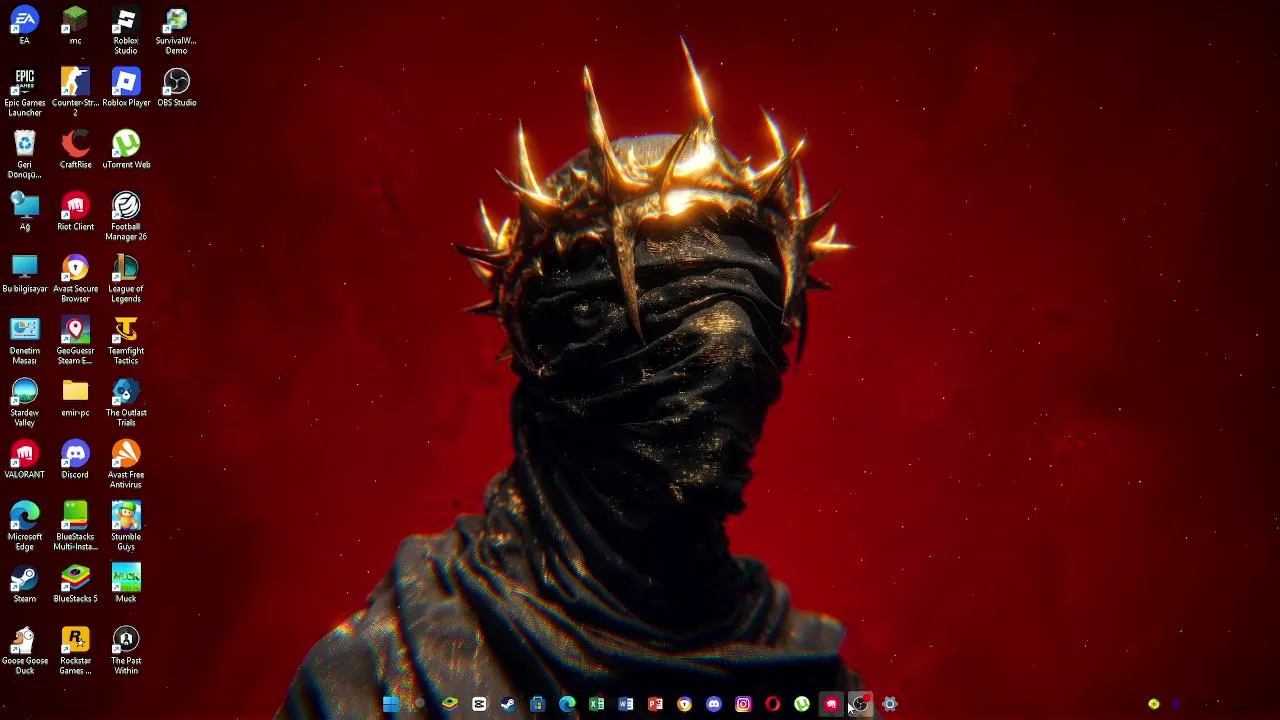The height and width of the screenshot is (720, 1280).
Task: Select the VALORANT desktop shortcut
Action: pos(25,461)
